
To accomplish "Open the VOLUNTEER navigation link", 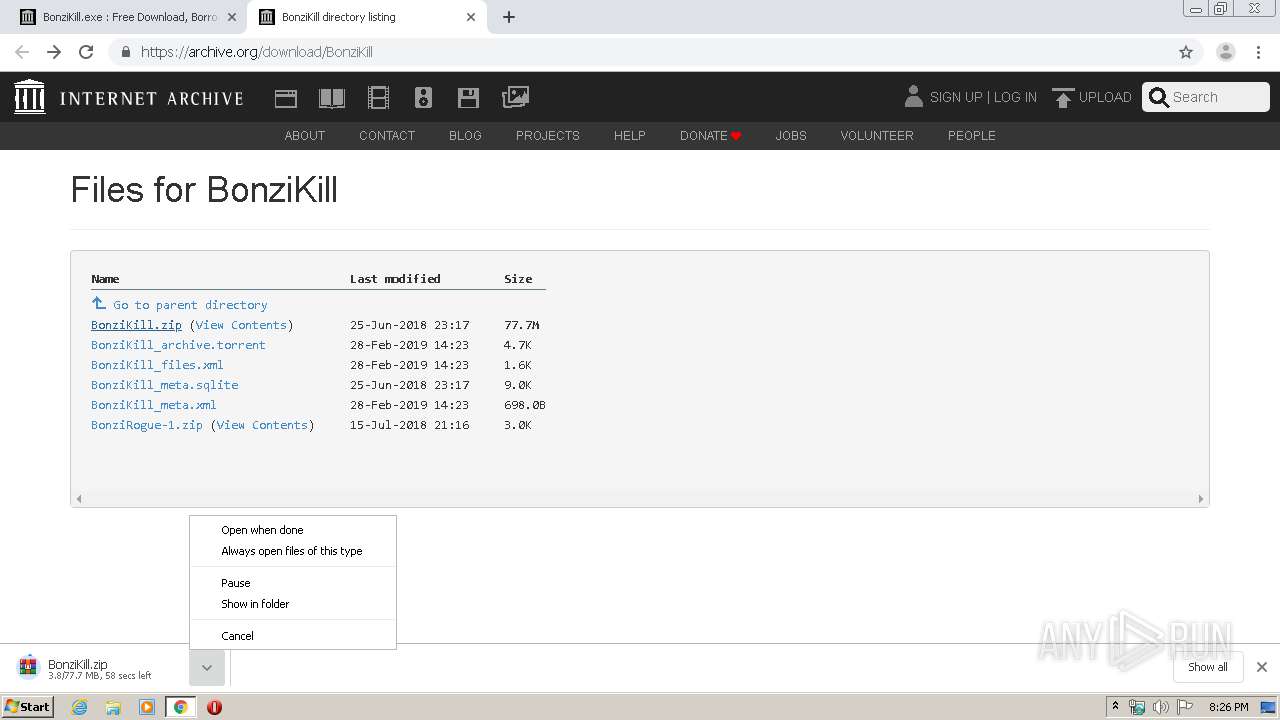I will 877,135.
